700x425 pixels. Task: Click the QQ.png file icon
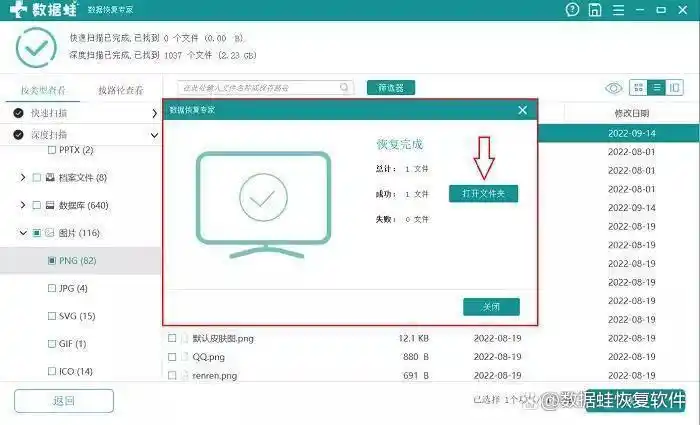[184, 357]
